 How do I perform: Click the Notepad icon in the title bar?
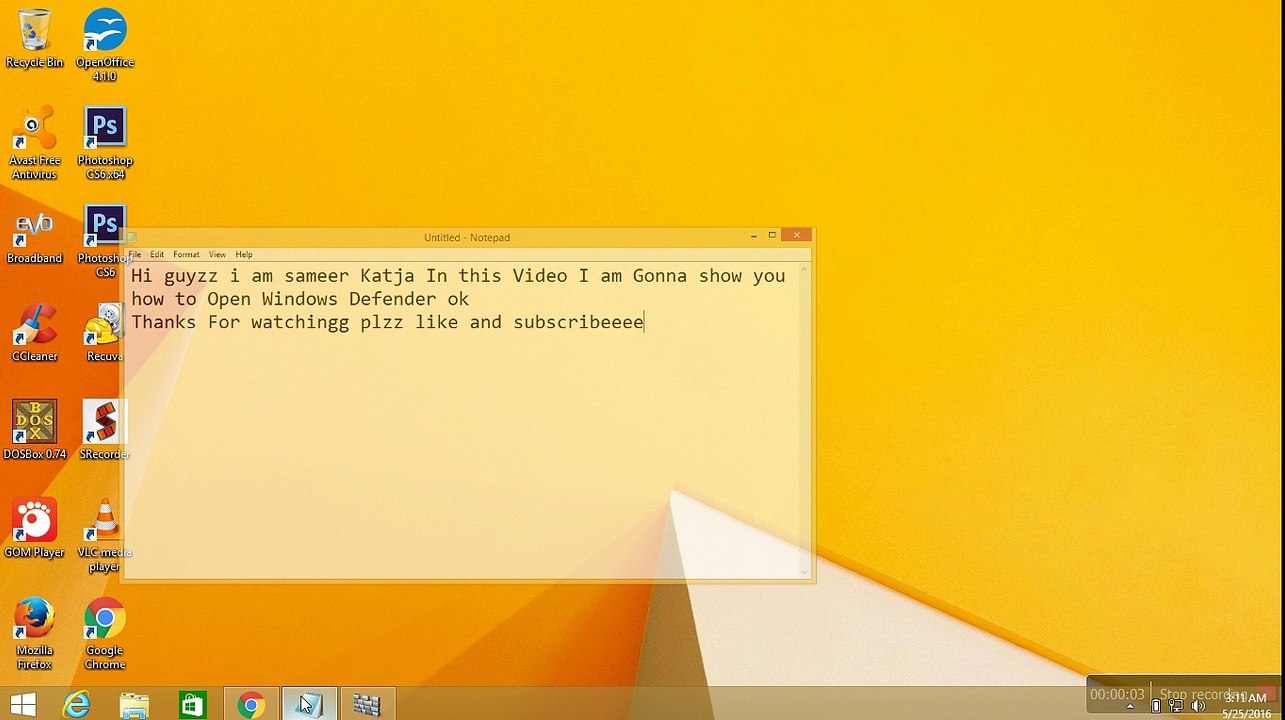tap(131, 237)
